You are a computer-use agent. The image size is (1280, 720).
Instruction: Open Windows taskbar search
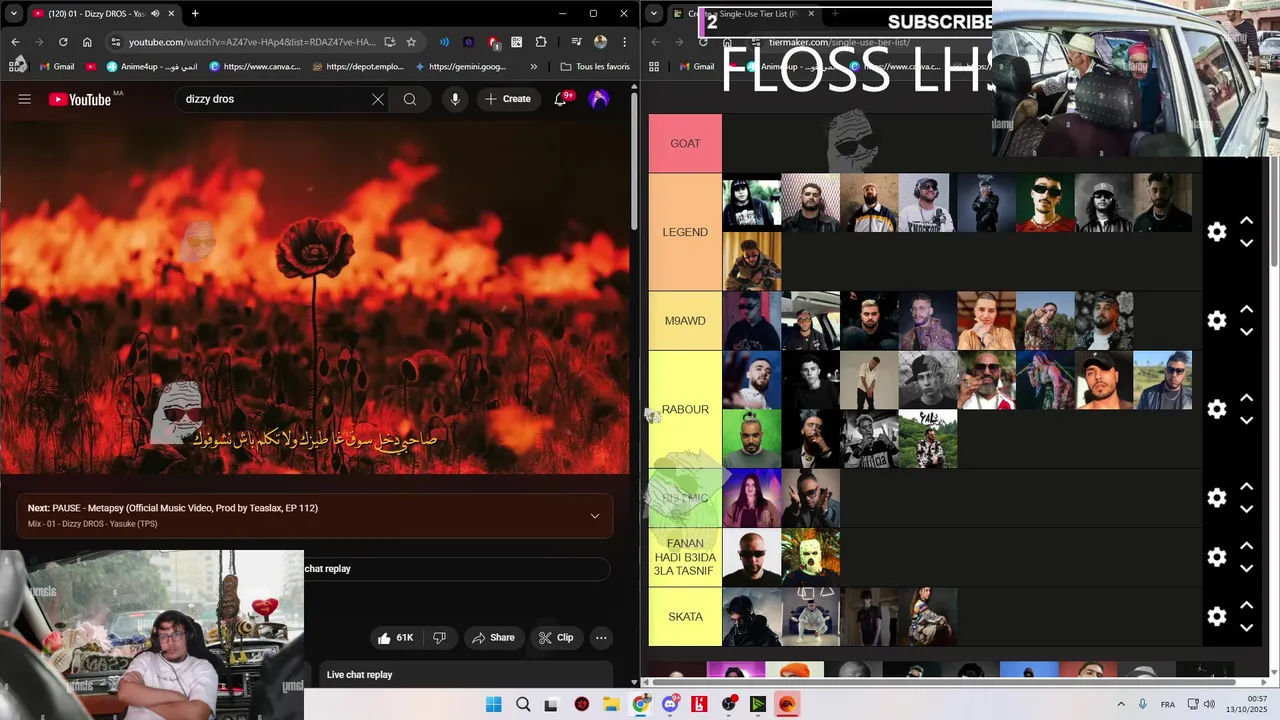coord(523,704)
